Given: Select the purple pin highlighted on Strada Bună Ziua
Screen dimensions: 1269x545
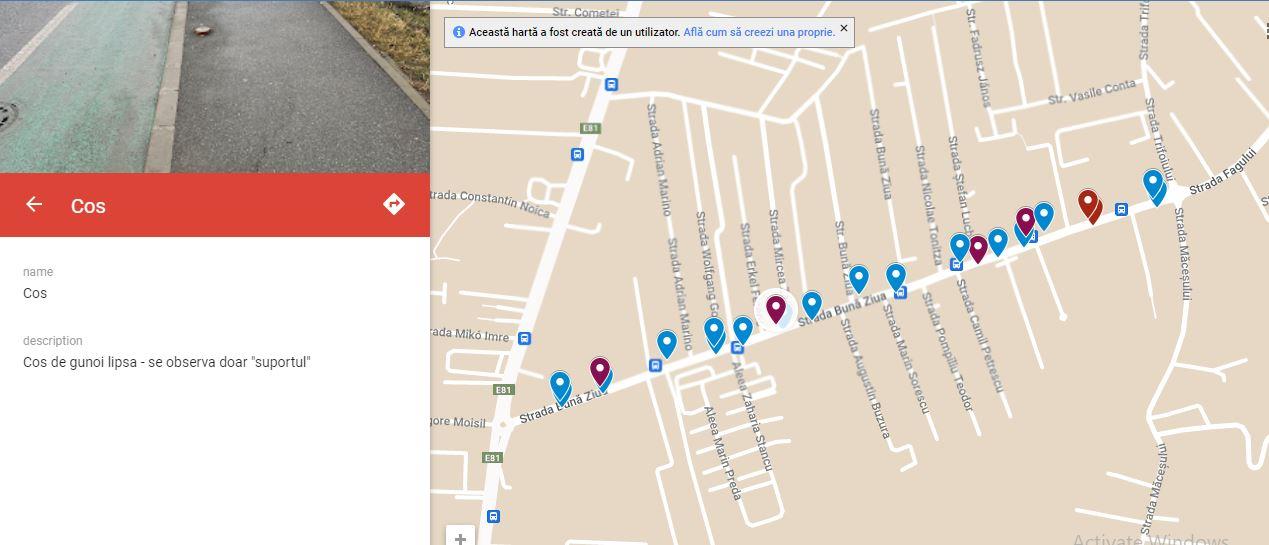Looking at the screenshot, I should coord(776,309).
